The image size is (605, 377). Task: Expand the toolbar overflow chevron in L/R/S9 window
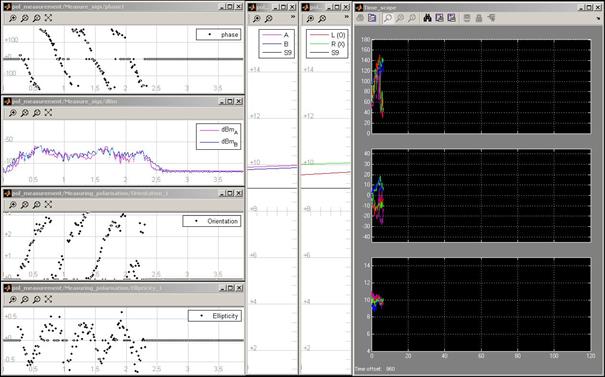click(346, 17)
